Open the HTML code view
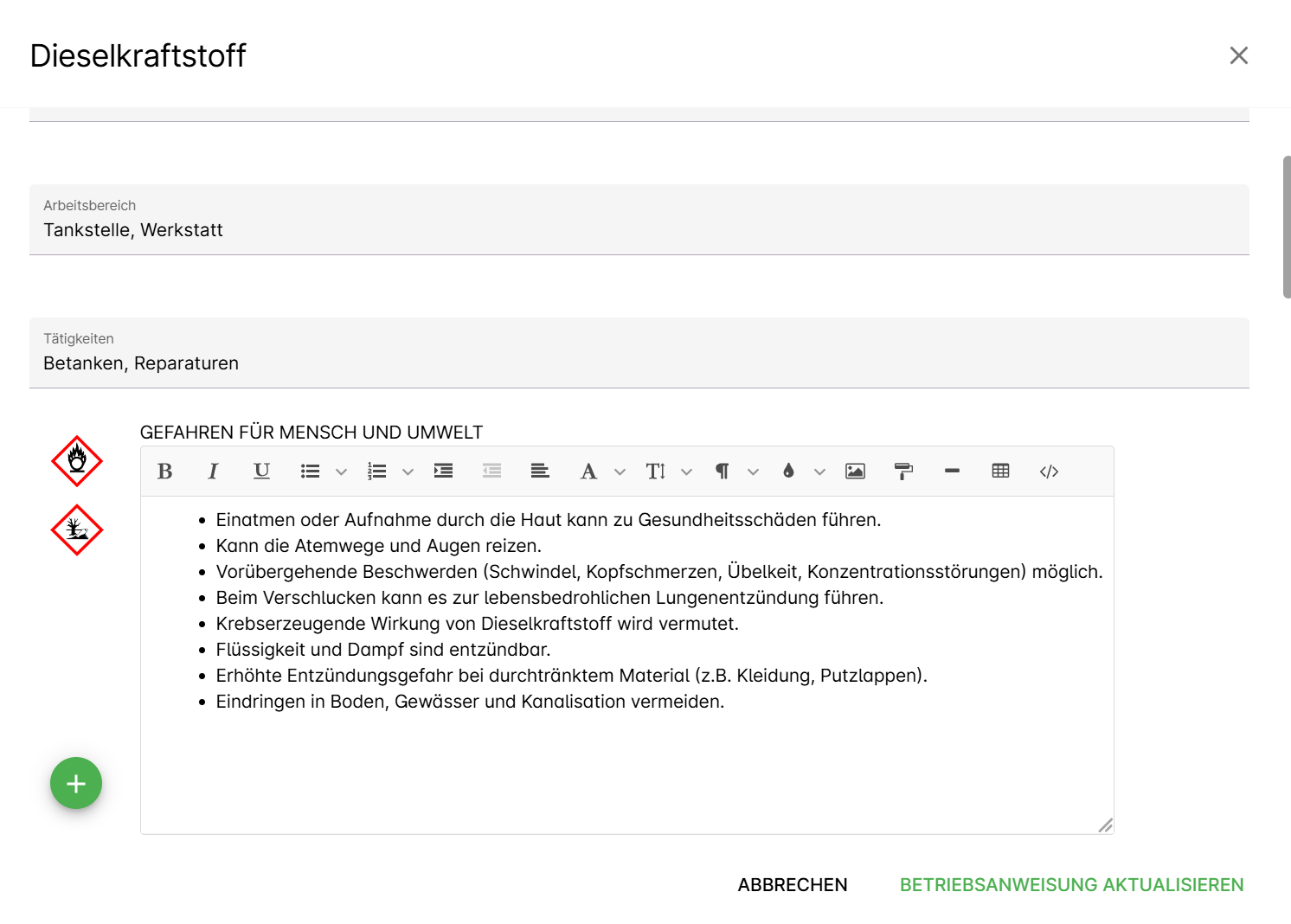 (1049, 472)
